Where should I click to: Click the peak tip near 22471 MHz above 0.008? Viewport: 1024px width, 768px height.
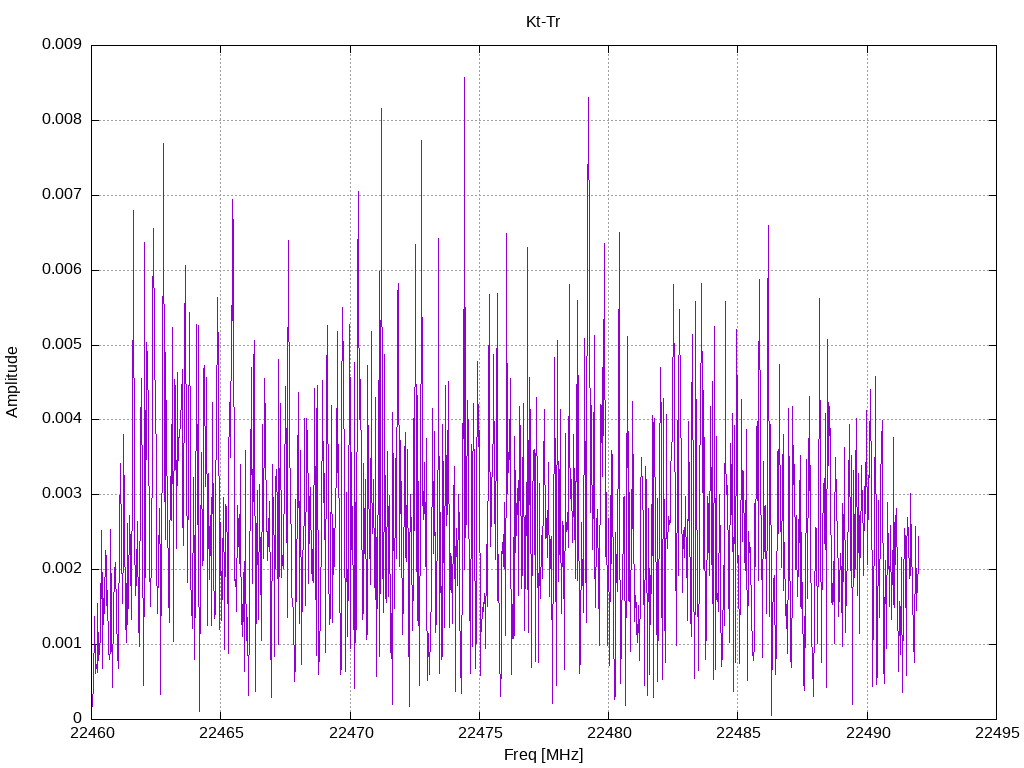381,109
